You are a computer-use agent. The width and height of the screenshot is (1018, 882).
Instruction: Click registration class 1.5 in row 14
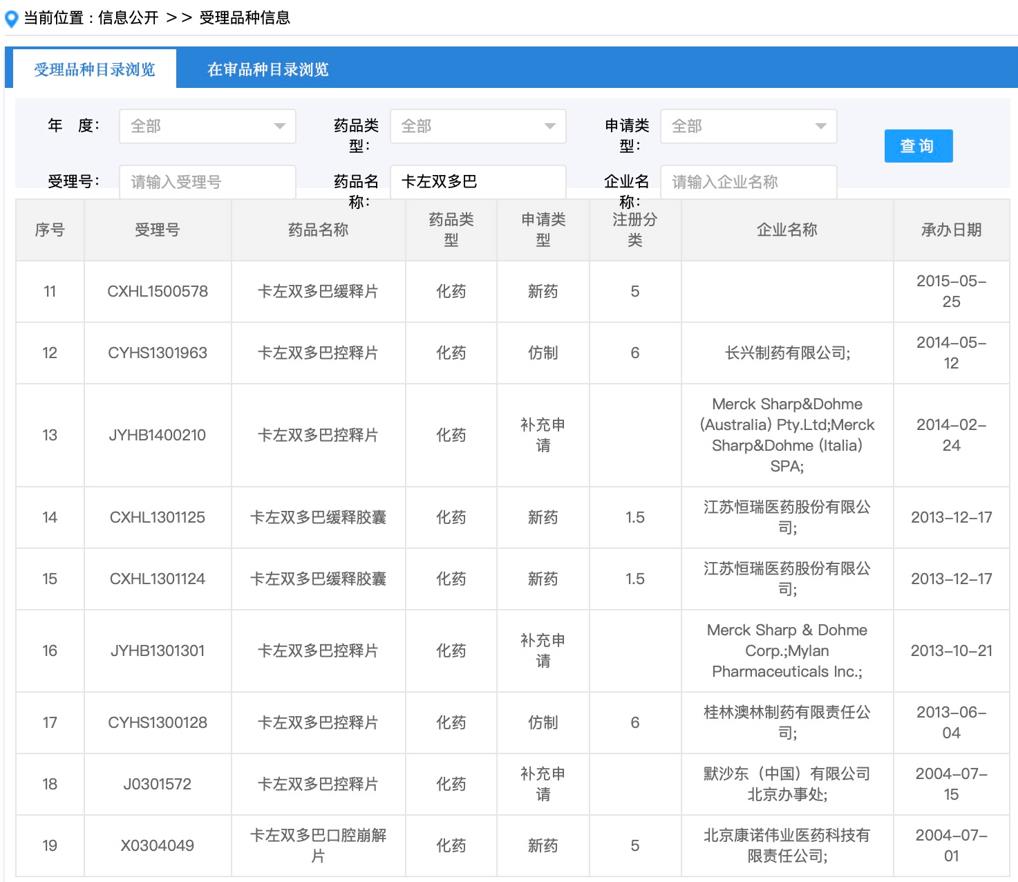[x=635, y=517]
